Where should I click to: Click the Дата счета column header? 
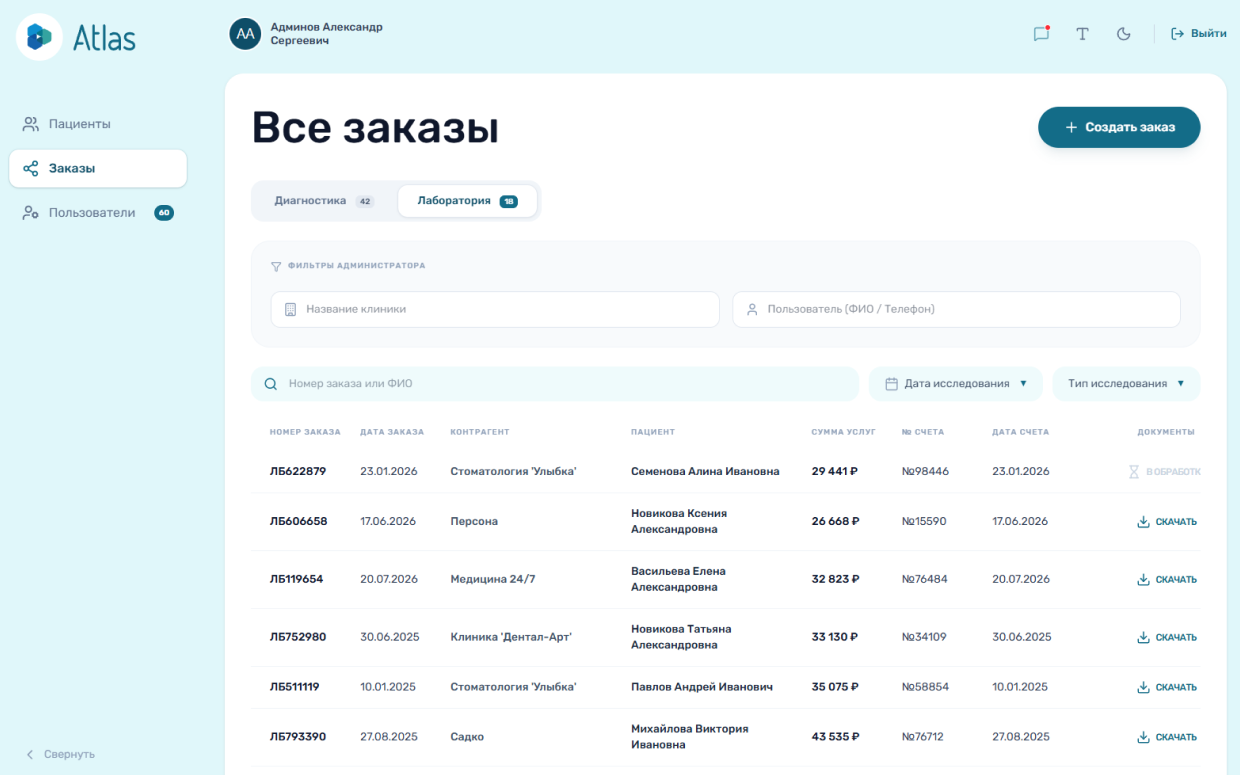[x=1021, y=432]
